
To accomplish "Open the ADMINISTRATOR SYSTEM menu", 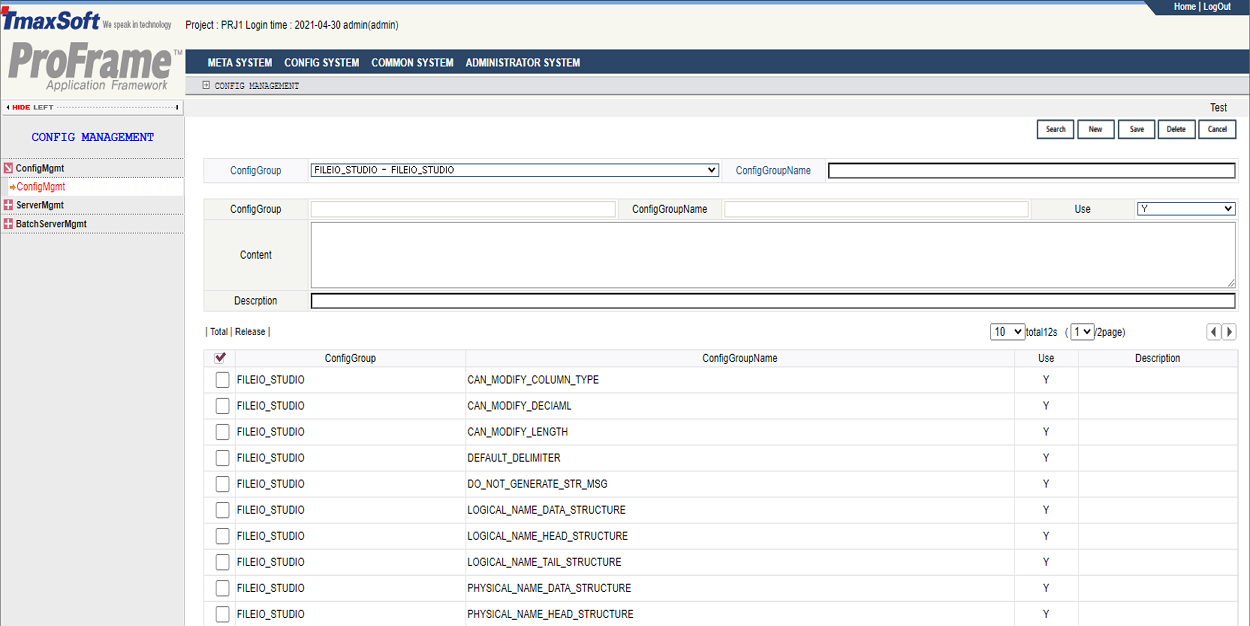I will click(x=522, y=63).
